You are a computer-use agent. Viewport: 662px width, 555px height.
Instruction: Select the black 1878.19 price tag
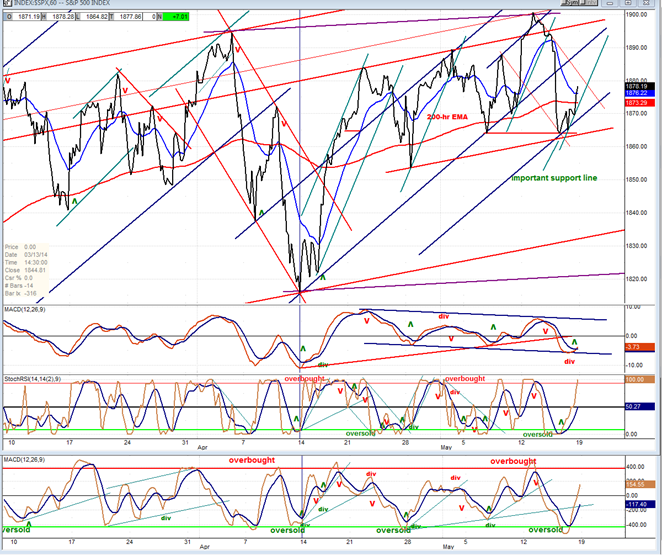click(x=639, y=86)
